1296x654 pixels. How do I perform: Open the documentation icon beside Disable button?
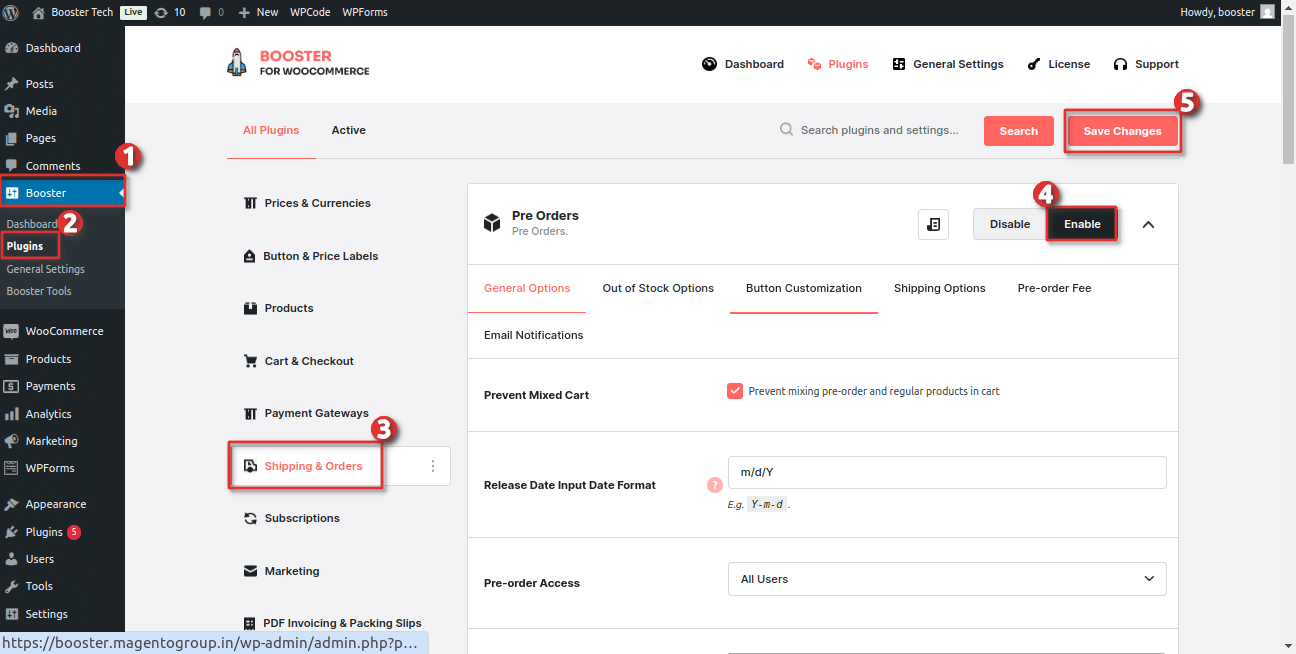[x=933, y=224]
